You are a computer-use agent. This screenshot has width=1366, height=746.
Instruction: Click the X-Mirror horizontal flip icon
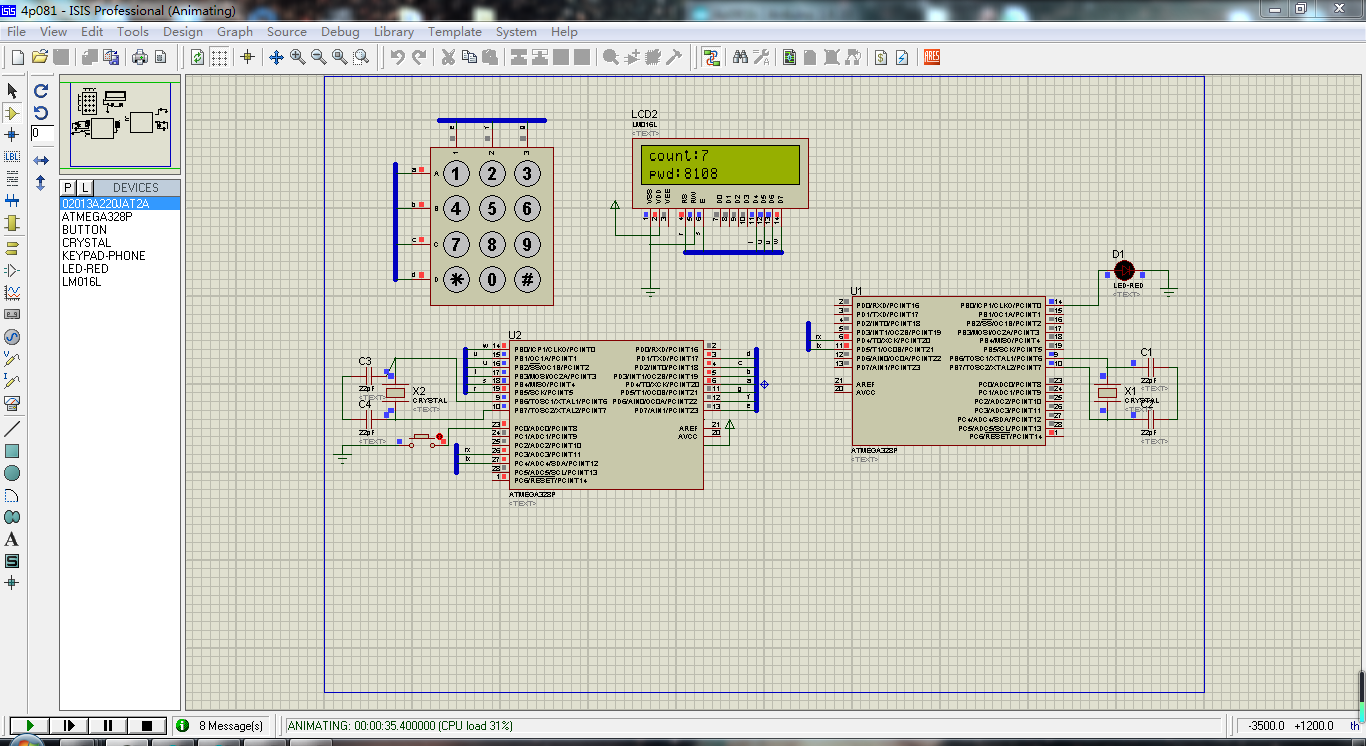(41, 160)
